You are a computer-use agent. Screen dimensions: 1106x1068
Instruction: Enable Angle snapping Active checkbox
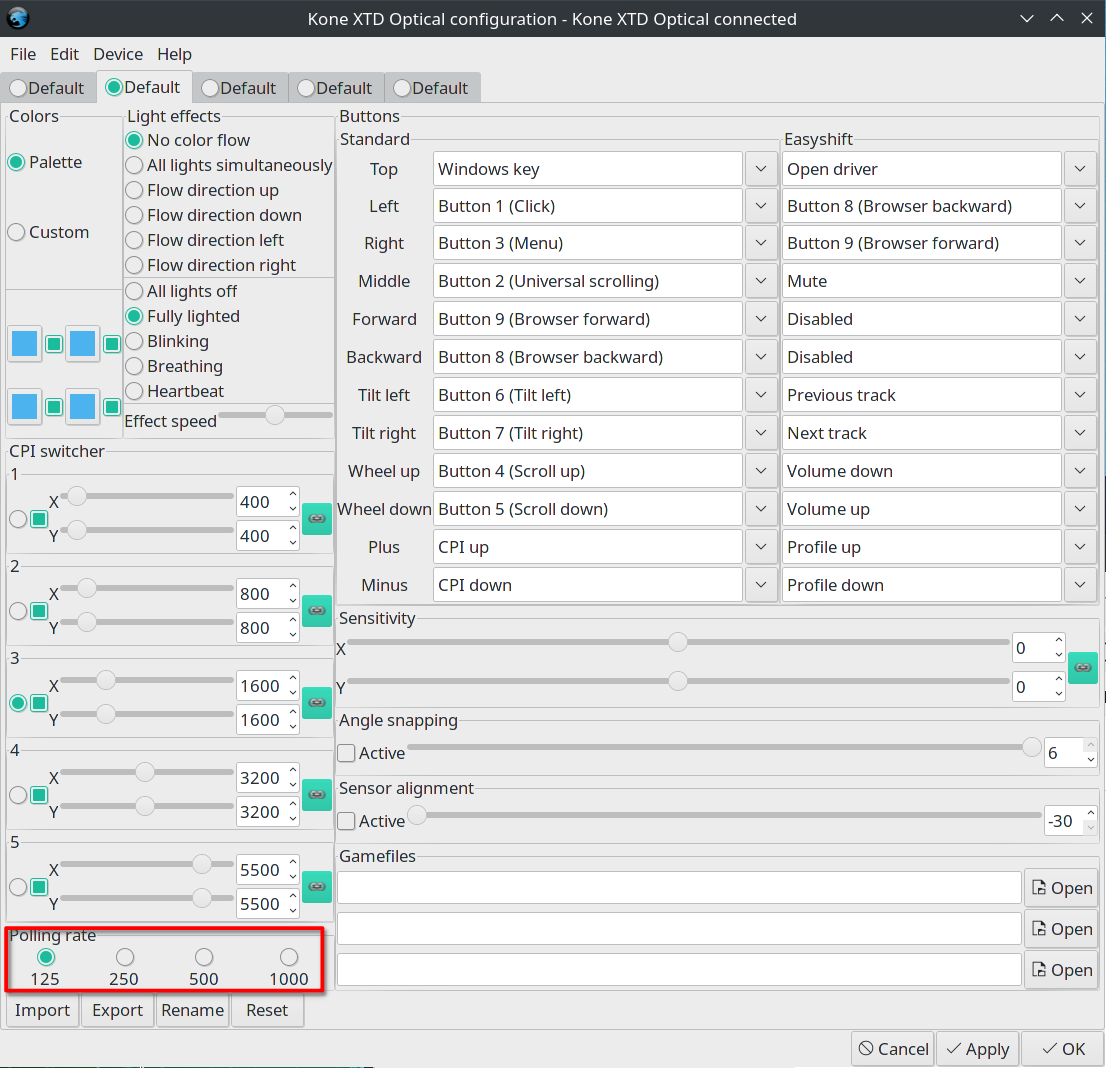(x=346, y=753)
